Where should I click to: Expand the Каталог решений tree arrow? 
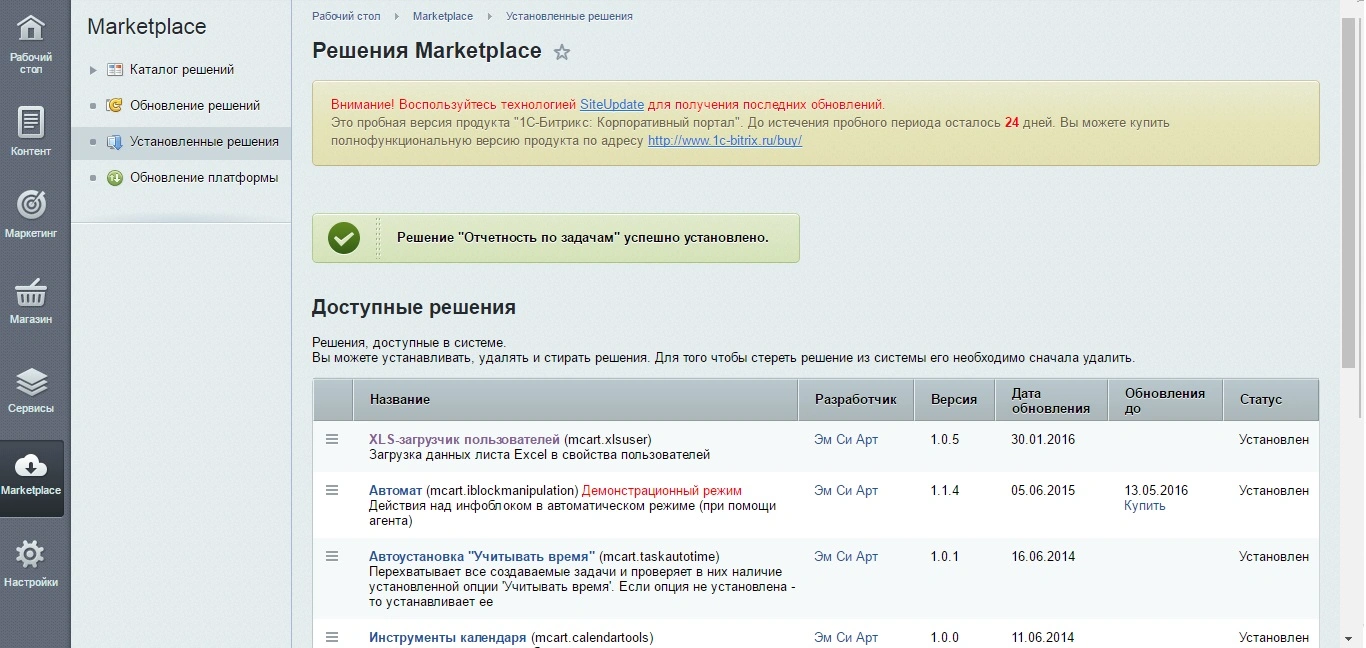[x=93, y=70]
